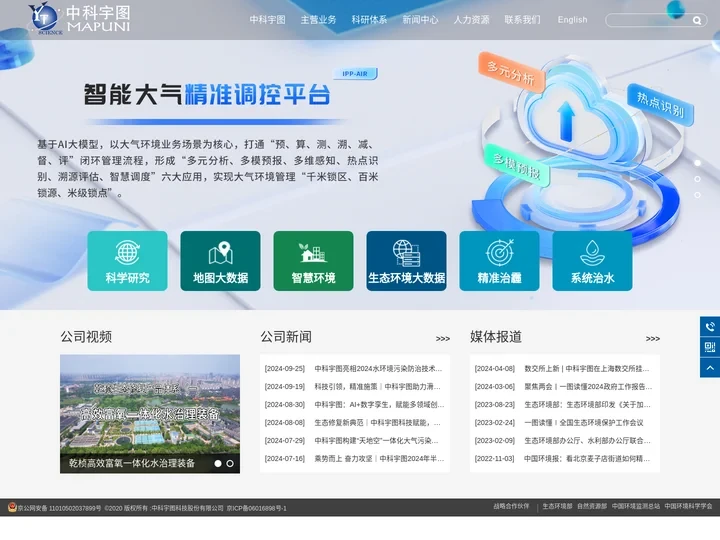
Task: Open news 生态修复新典范 dated 2024-08-08
Action: [377, 422]
